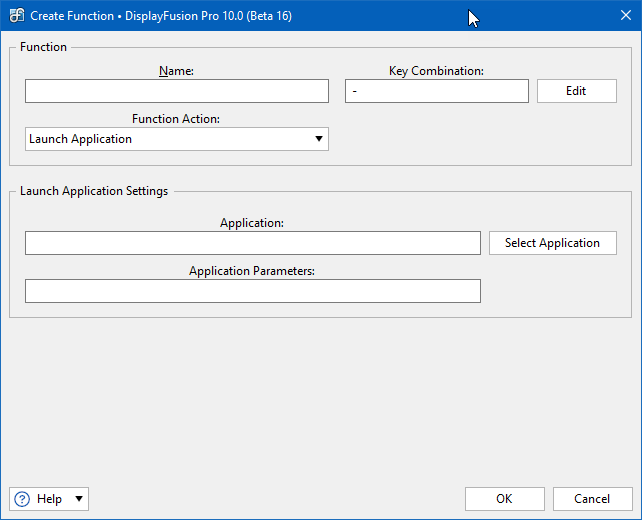Click the Cancel button
Screen dimensions: 642x520
[592, 499]
